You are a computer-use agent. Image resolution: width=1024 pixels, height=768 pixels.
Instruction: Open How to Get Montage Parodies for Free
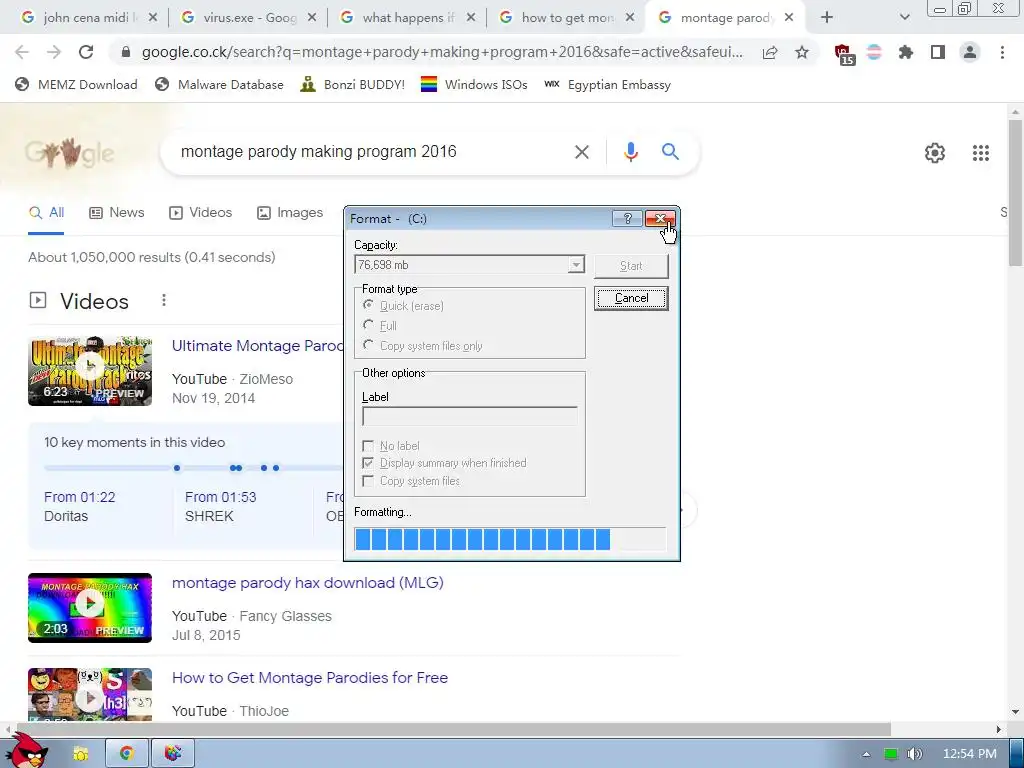point(310,678)
